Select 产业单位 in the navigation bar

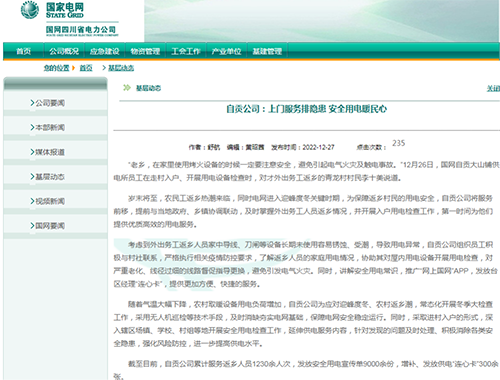pyautogui.click(x=227, y=51)
